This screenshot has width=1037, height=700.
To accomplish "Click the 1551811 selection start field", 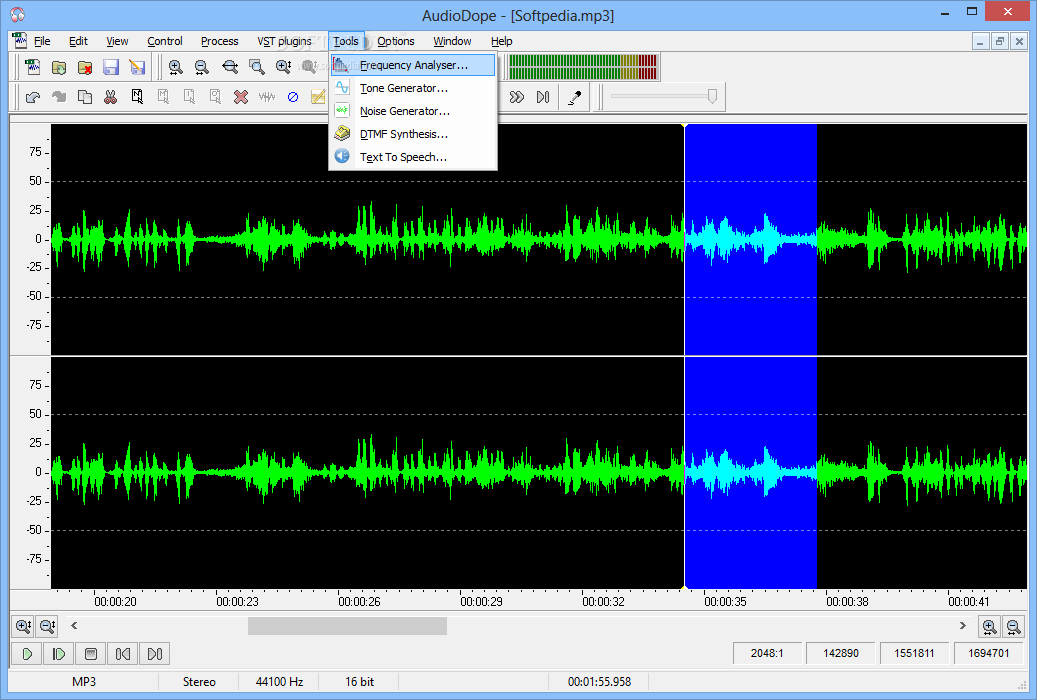I will point(915,653).
